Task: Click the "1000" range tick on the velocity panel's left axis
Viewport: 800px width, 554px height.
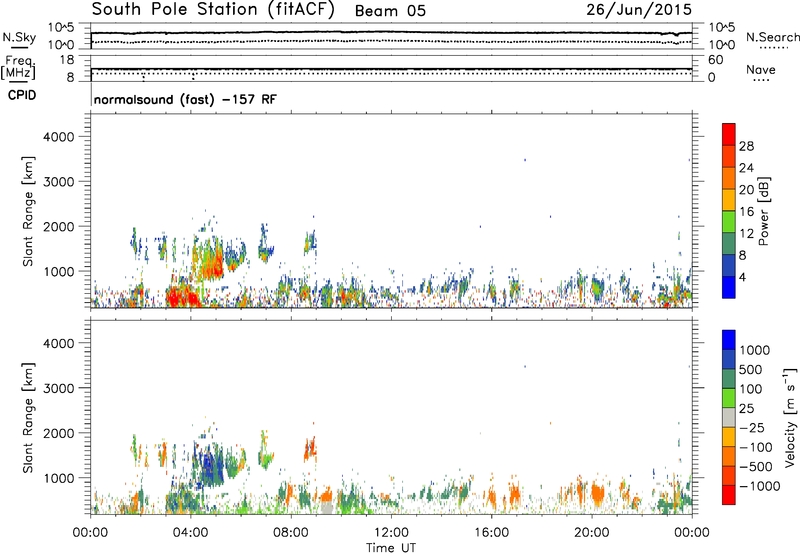Action: [x=58, y=478]
